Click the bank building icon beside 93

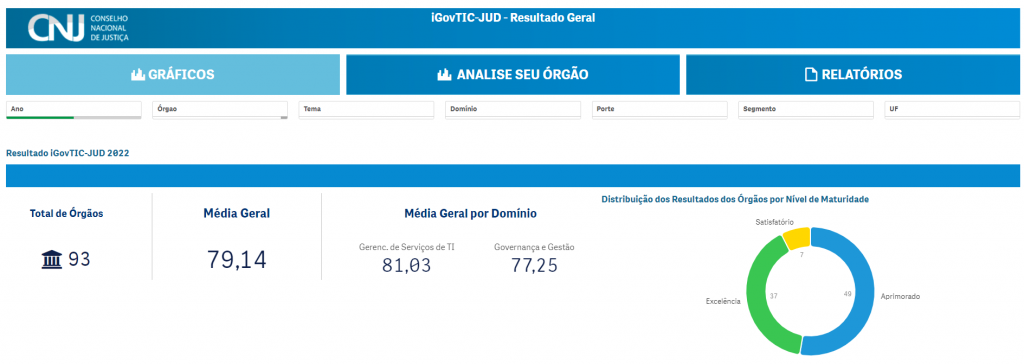(51, 260)
